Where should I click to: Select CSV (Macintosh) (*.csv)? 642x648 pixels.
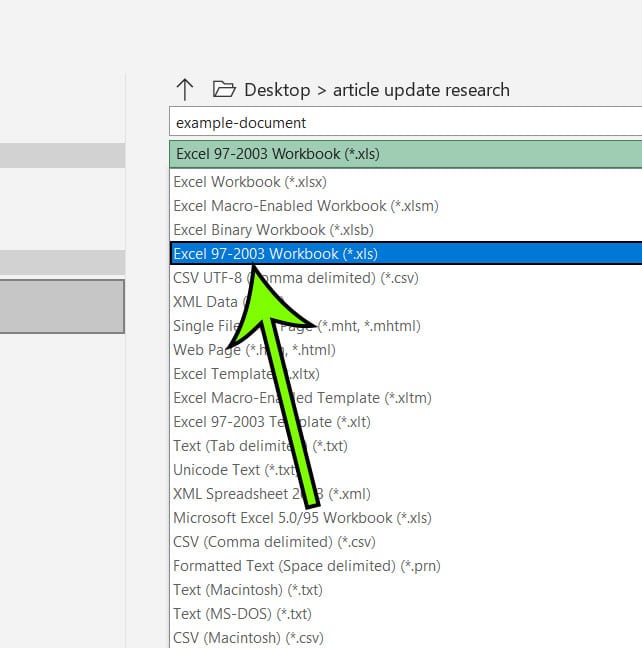point(406,637)
